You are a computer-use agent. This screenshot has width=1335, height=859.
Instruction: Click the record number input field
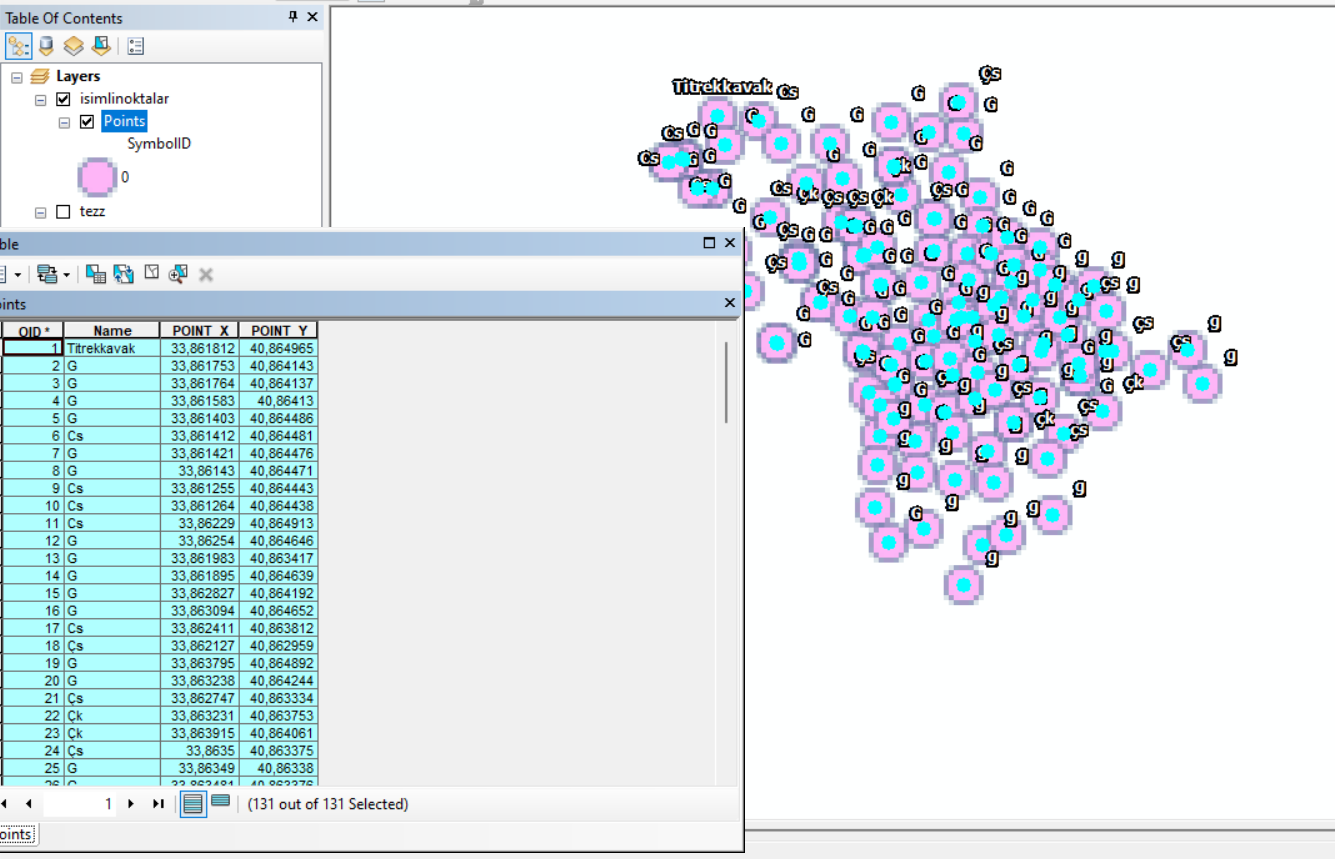[x=80, y=804]
